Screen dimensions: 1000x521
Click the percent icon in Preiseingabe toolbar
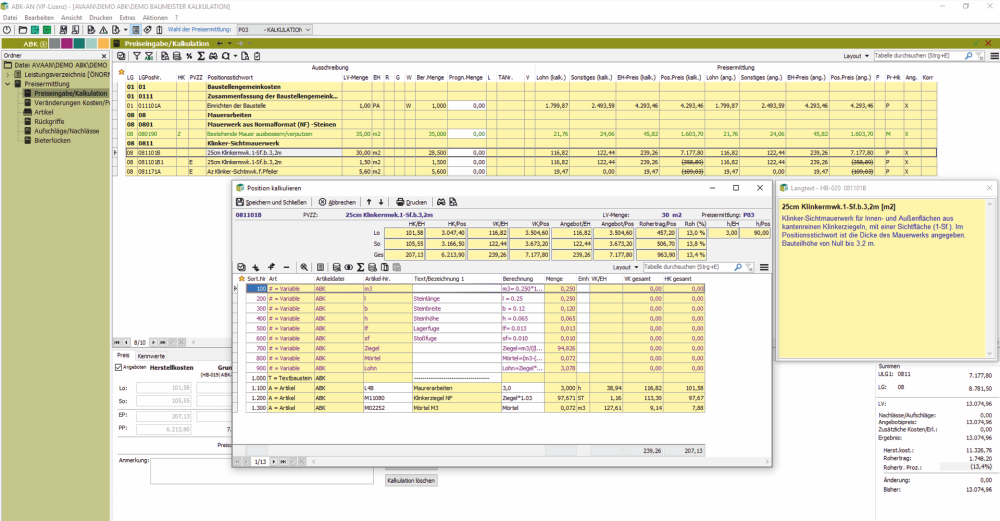pyautogui.click(x=189, y=56)
